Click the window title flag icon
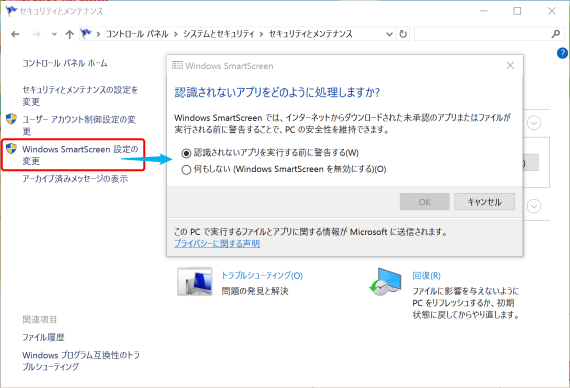 11,11
